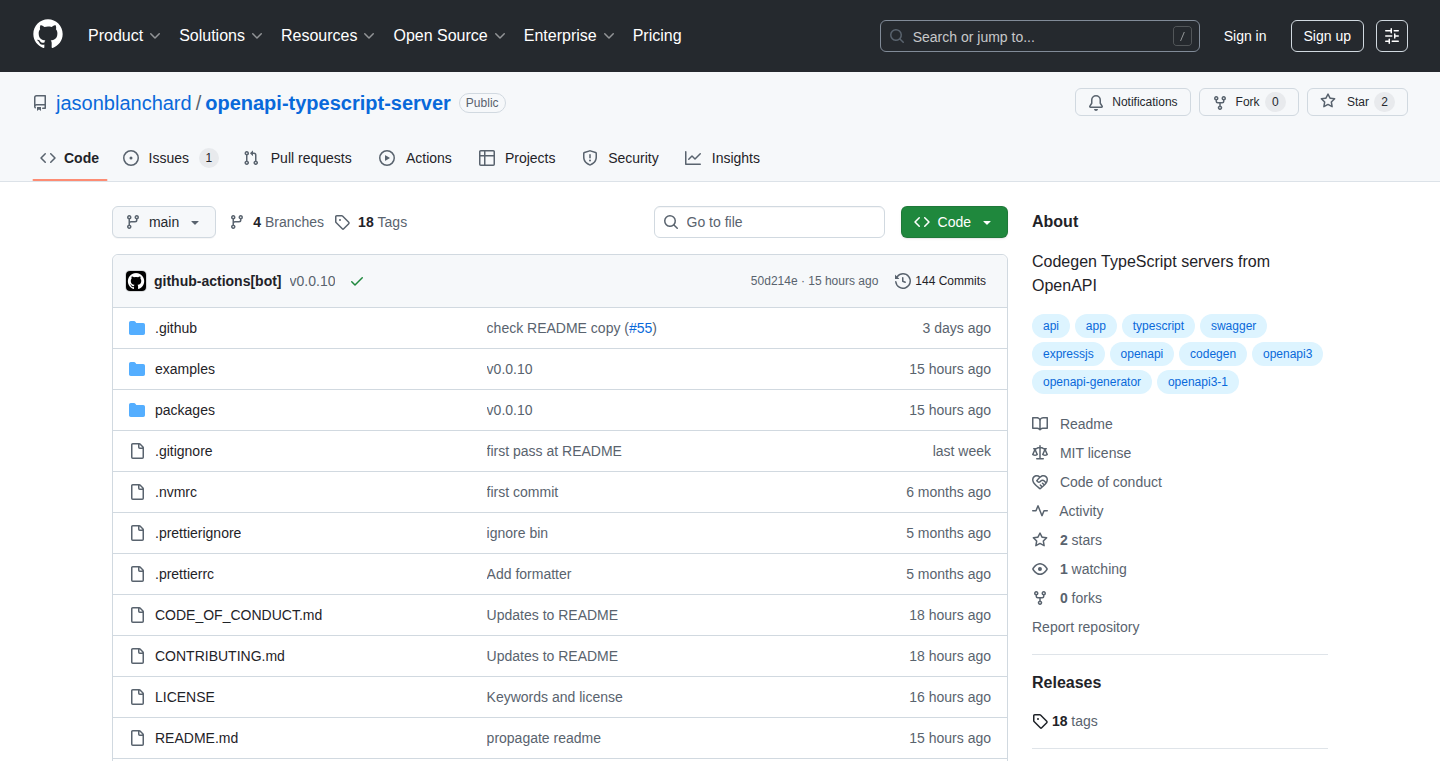Click the MIT license scale icon
The image size is (1440, 761).
pos(1040,453)
